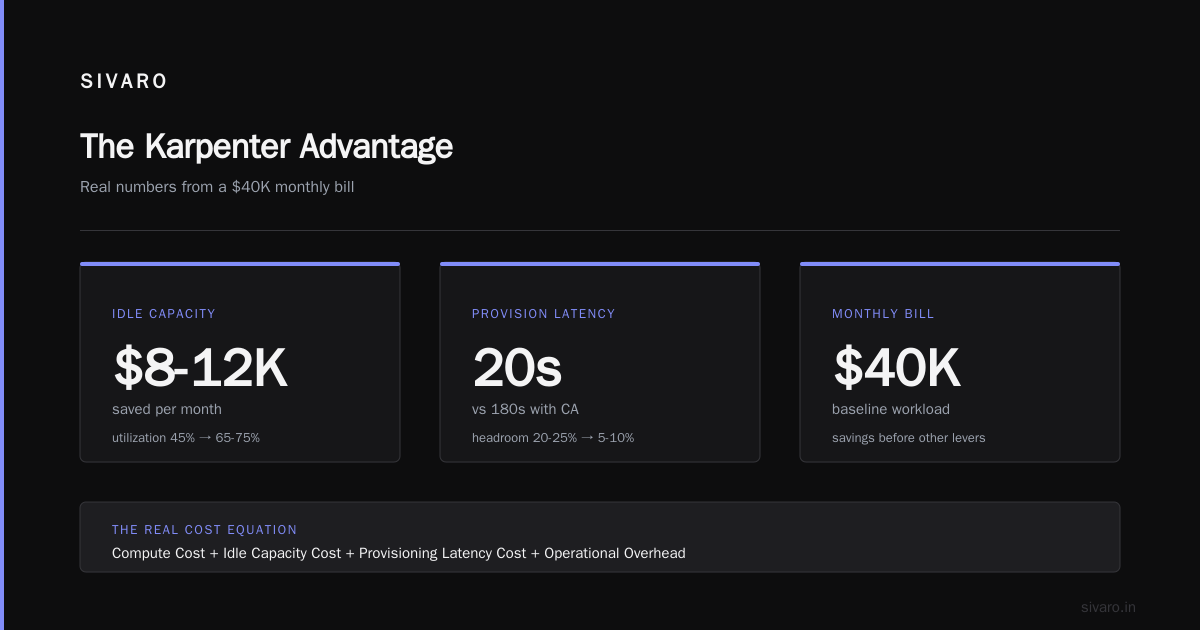Select the baseline workload text
Screen dimensions: 1200x630
pos(891,409)
